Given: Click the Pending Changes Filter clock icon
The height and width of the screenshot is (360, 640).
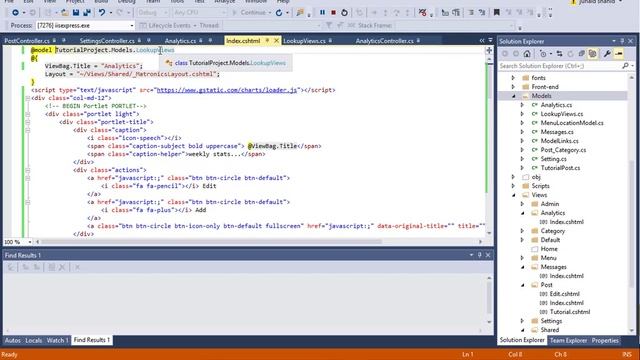Looking at the screenshot, I should tap(543, 54).
